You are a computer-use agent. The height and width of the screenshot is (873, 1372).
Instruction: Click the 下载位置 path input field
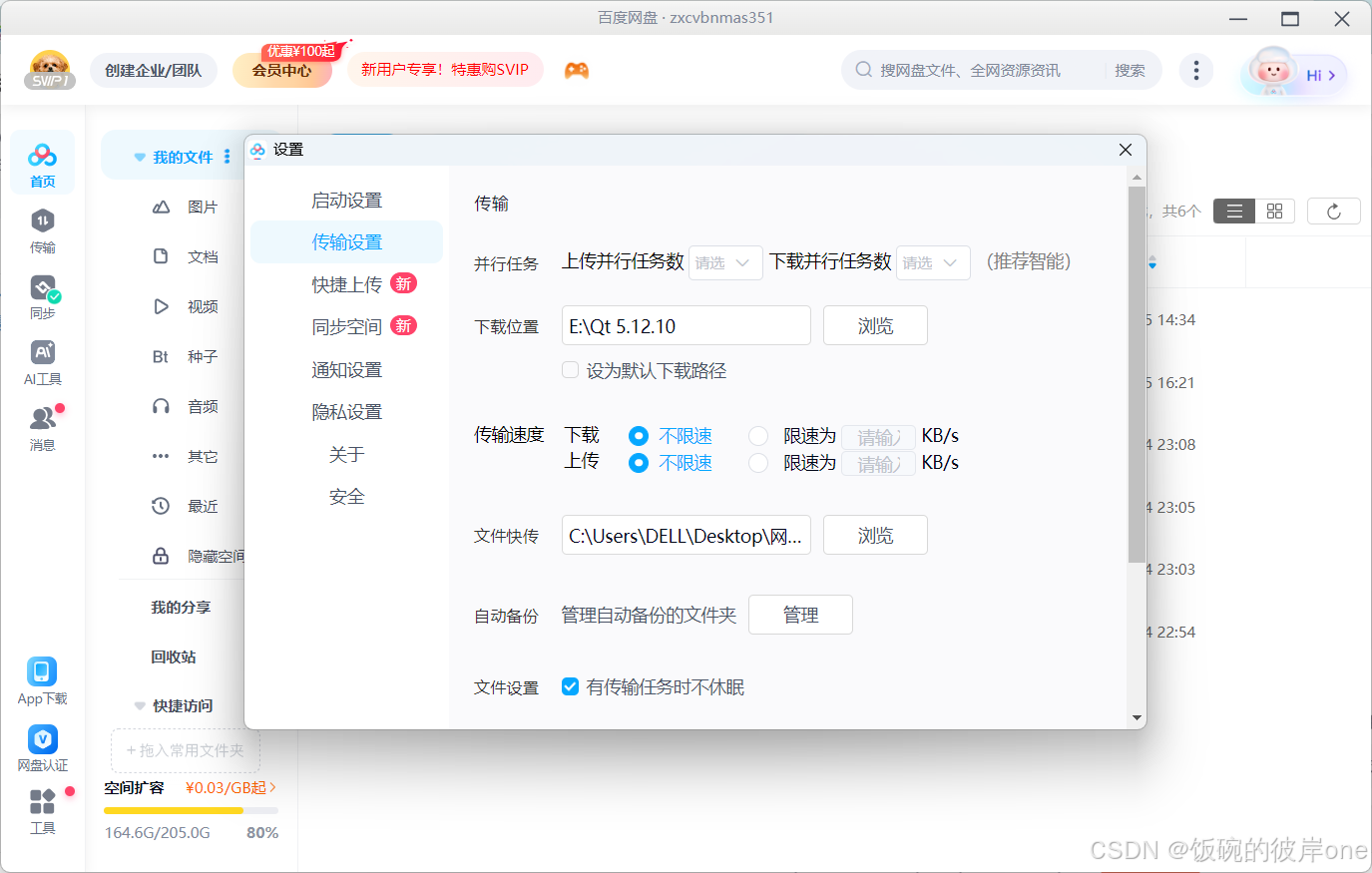pyautogui.click(x=686, y=325)
